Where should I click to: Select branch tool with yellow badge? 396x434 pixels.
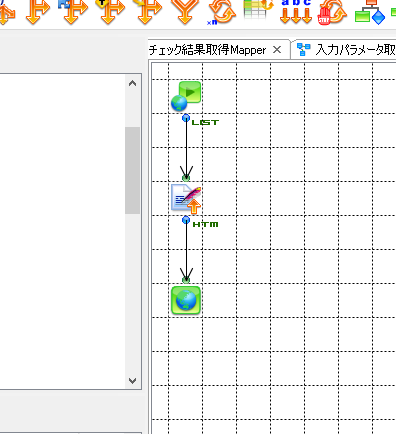[110, 12]
